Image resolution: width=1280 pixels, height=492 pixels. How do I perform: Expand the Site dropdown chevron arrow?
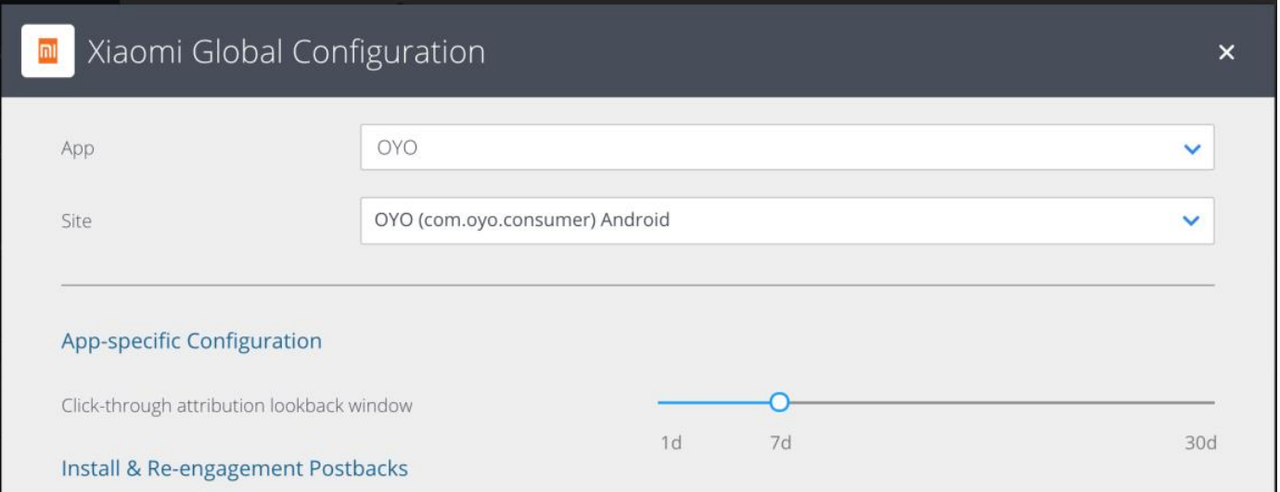[x=1191, y=221]
